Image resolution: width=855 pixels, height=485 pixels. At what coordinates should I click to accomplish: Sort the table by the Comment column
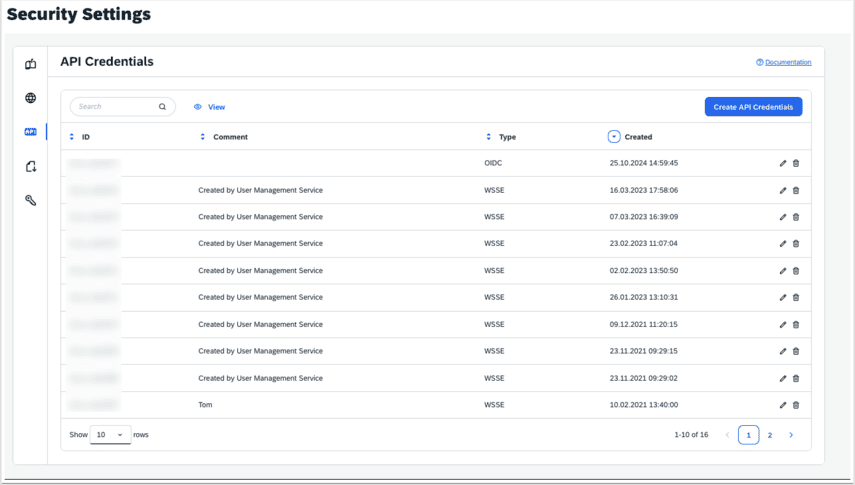click(202, 137)
